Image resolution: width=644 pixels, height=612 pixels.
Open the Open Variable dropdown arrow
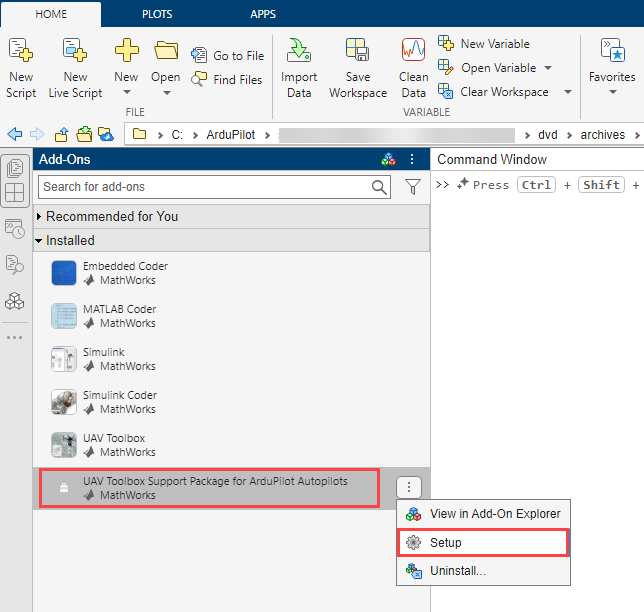547,68
